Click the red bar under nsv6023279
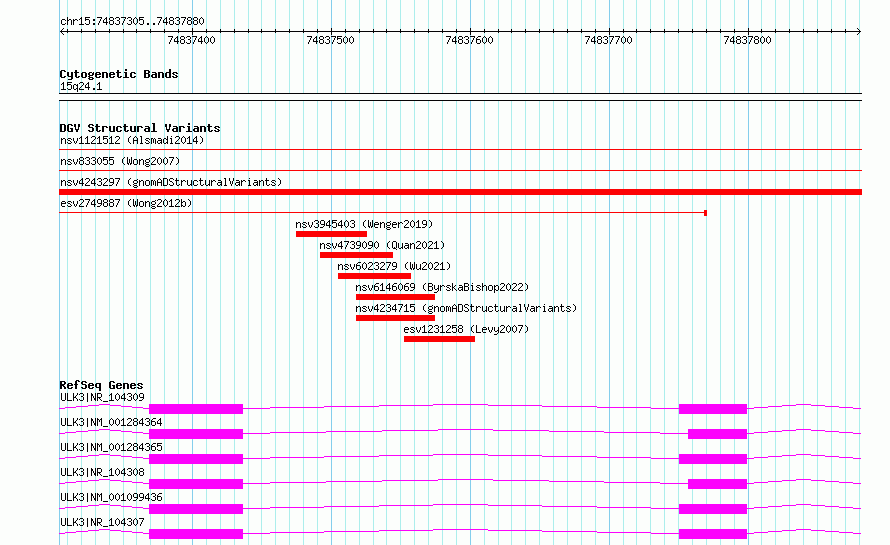Screen dimensions: 890x545 pos(375,276)
